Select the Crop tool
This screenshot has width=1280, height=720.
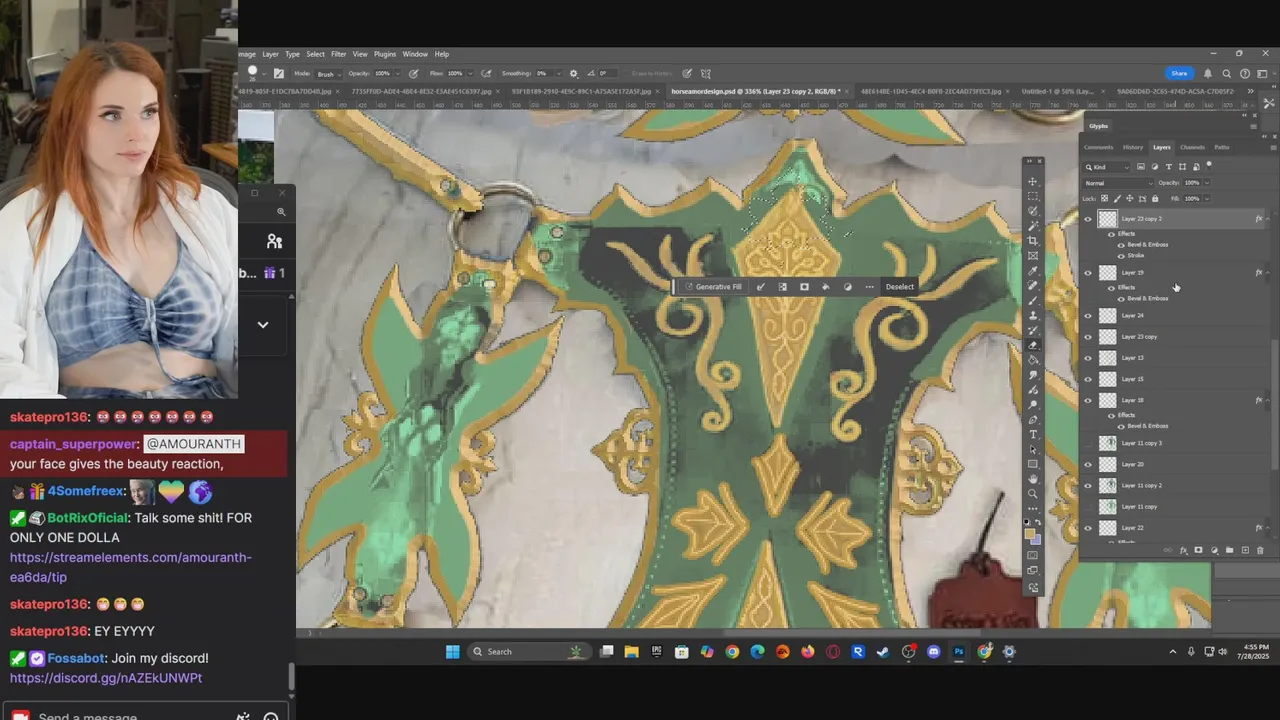click(1033, 240)
